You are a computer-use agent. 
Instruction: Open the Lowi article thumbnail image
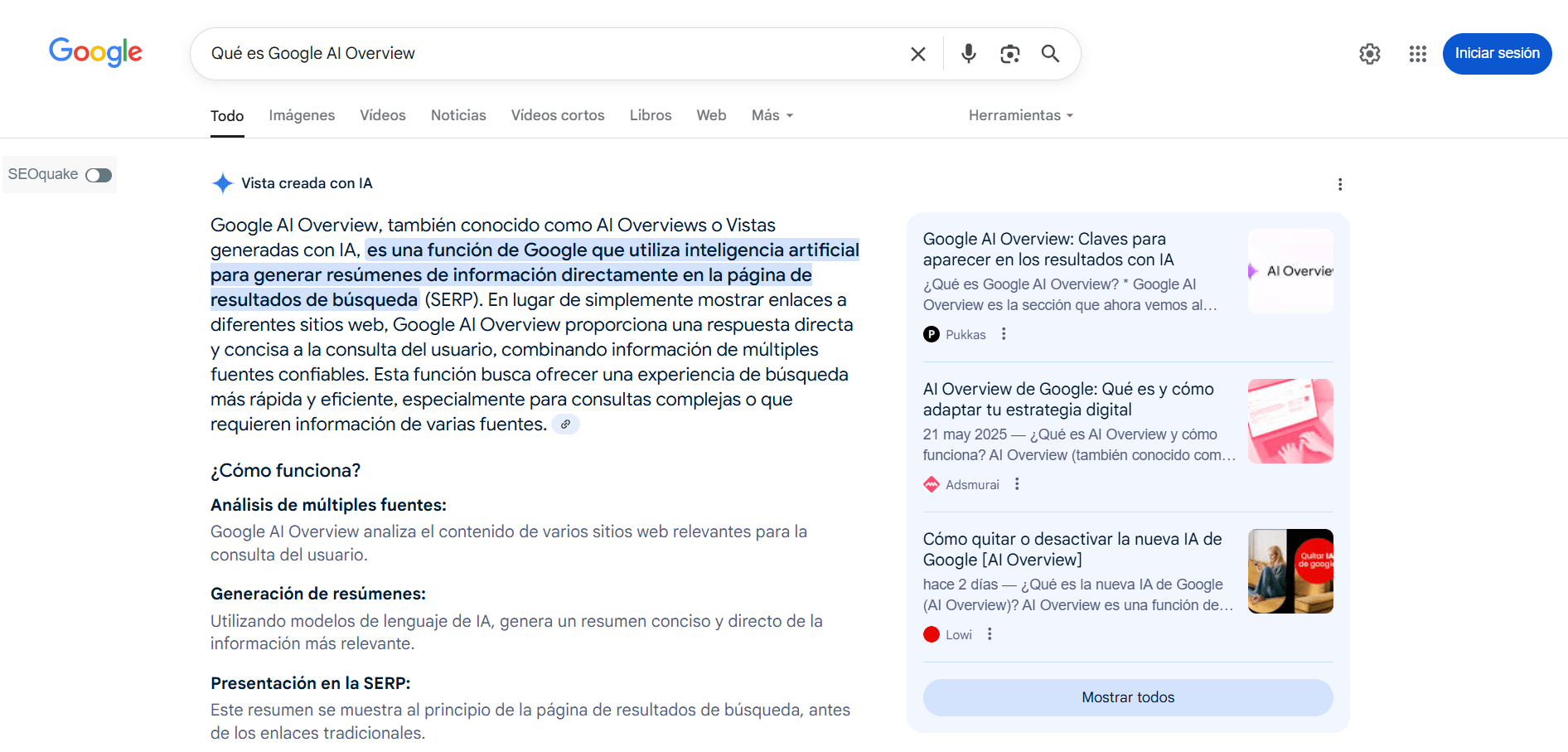pyautogui.click(x=1290, y=571)
